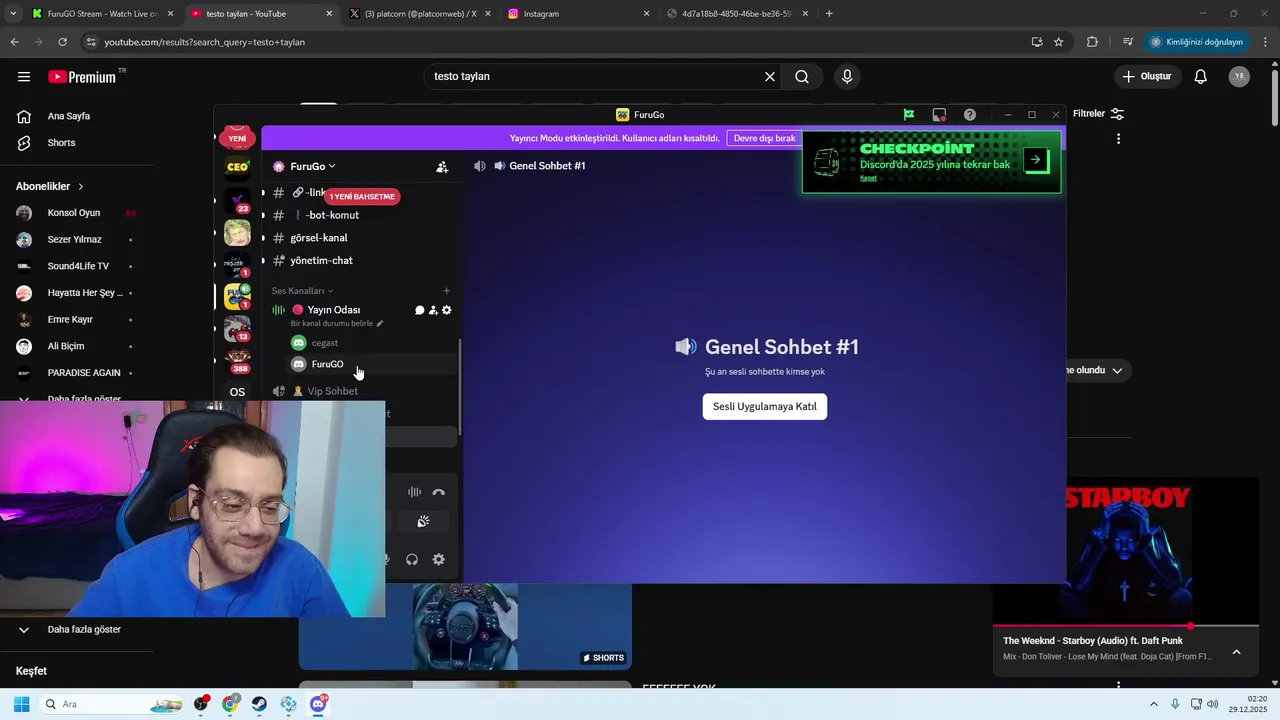Open OS server icon in Discord
This screenshot has height=720, width=1280.
pos(237,392)
